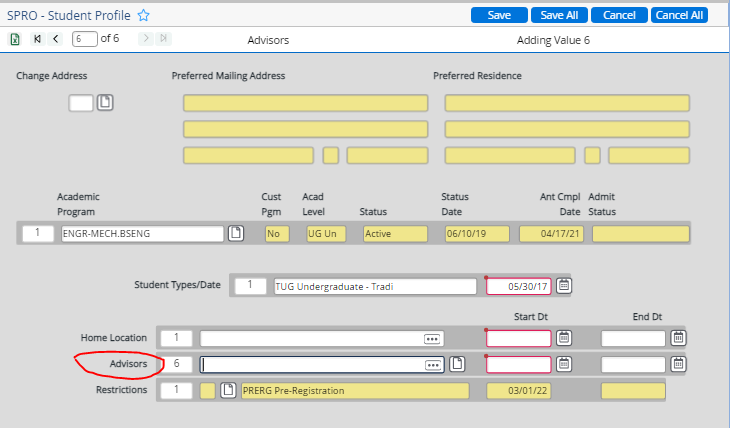Select Ant Cmpl Date 04/17/21
This screenshot has height=428, width=733.
click(552, 234)
